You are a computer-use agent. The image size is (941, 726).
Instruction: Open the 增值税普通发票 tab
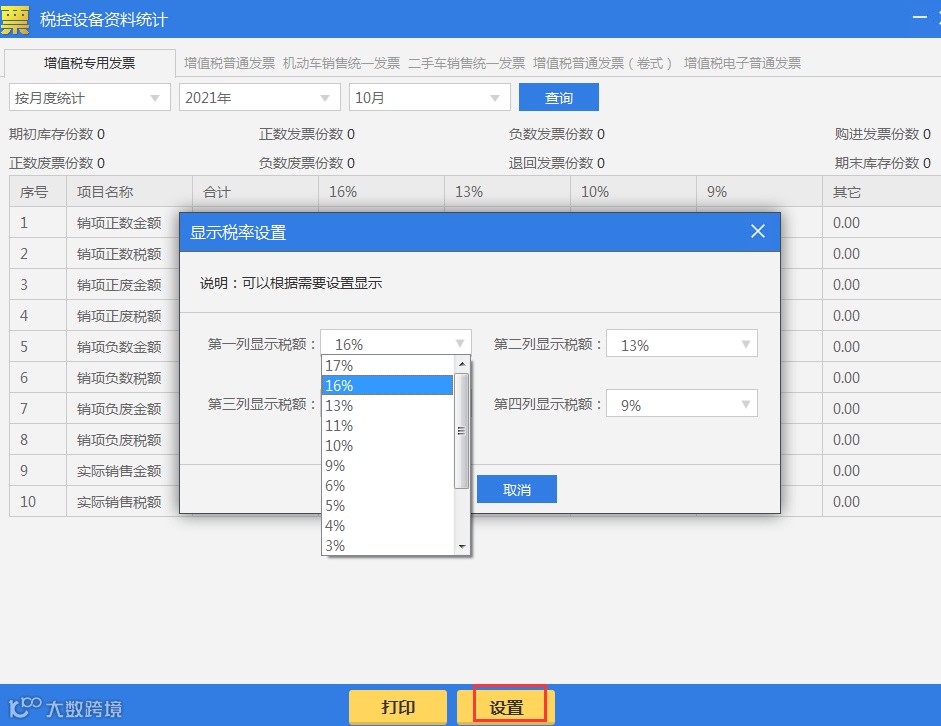(x=229, y=63)
